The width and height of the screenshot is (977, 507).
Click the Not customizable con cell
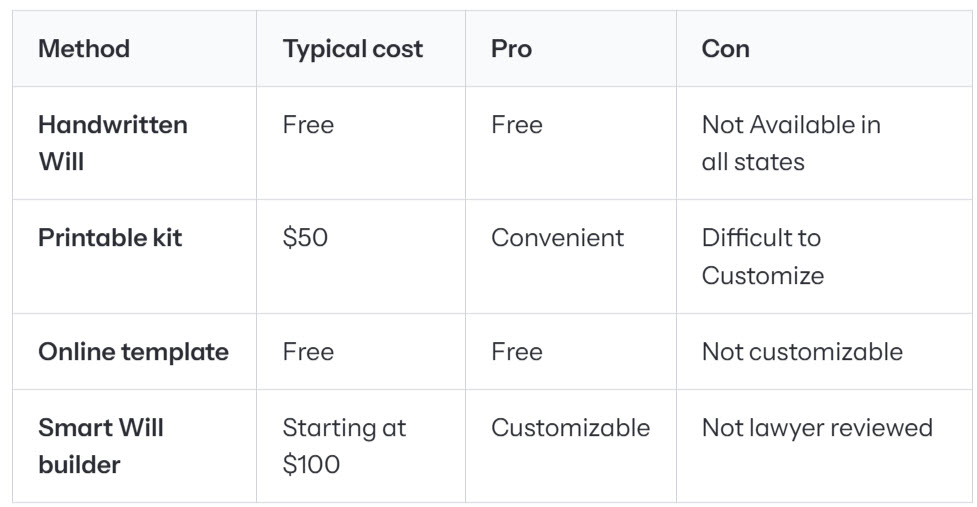tap(802, 351)
